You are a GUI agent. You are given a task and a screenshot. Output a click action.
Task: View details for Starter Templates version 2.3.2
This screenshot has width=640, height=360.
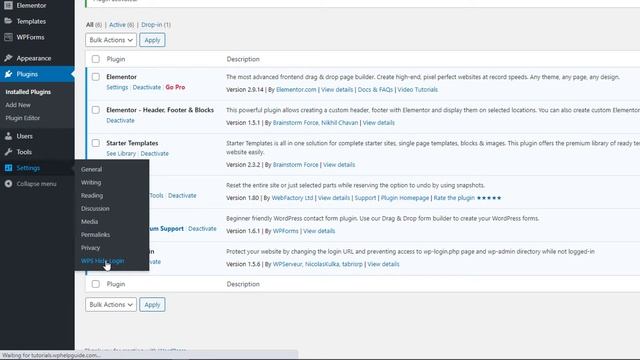click(x=339, y=164)
